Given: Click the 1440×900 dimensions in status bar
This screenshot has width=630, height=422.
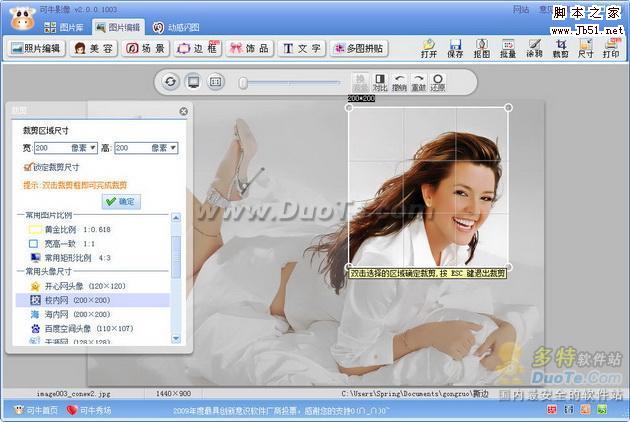Looking at the screenshot, I should pos(173,394).
